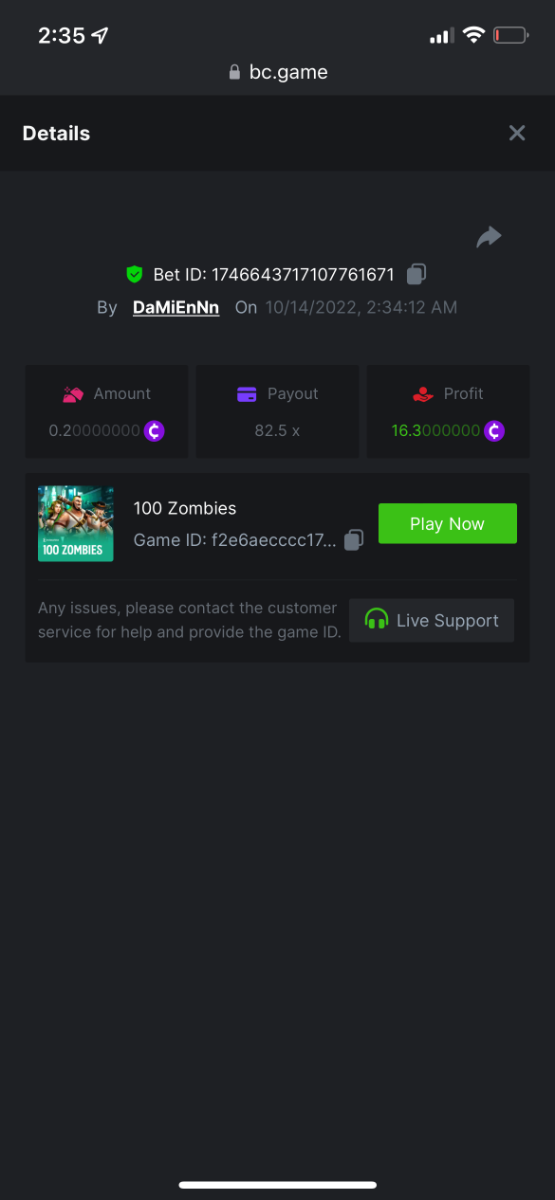Click the currency coin beside the profit

pyautogui.click(x=494, y=431)
